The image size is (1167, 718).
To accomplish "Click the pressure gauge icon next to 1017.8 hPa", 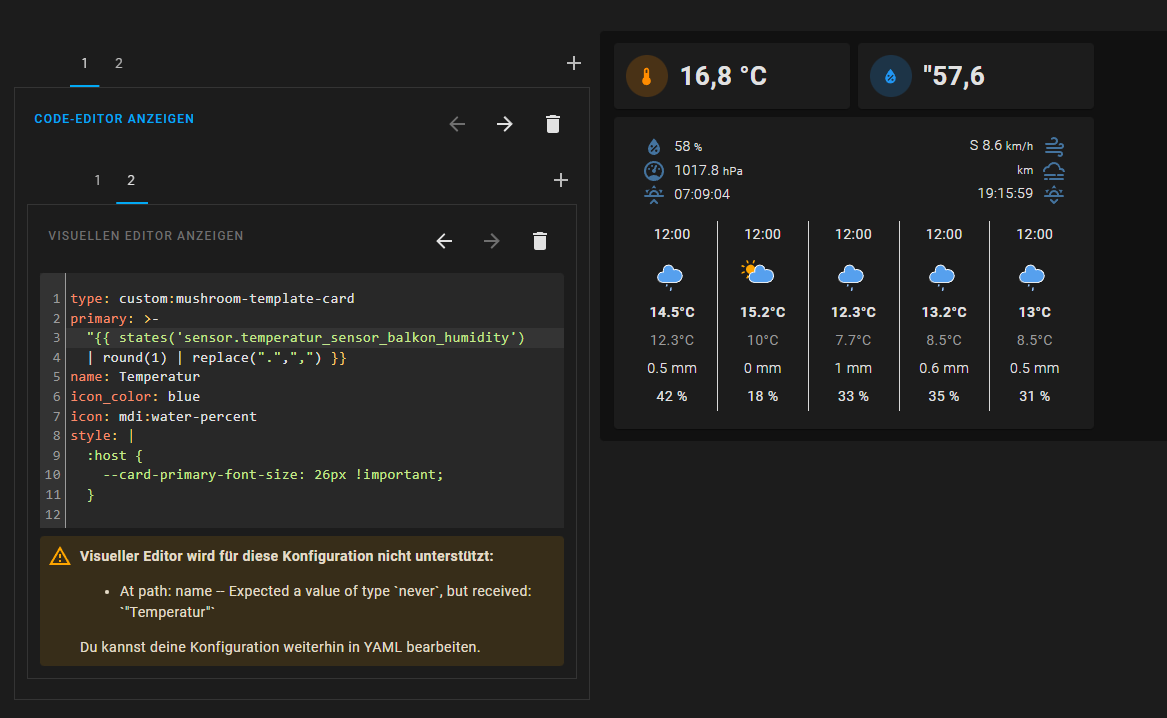I will pyautogui.click(x=654, y=170).
